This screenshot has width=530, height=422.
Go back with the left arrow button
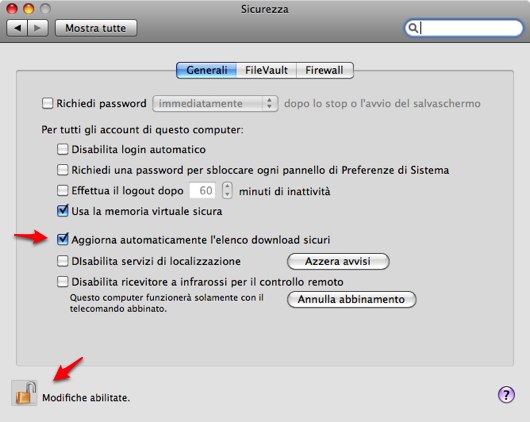[17, 28]
